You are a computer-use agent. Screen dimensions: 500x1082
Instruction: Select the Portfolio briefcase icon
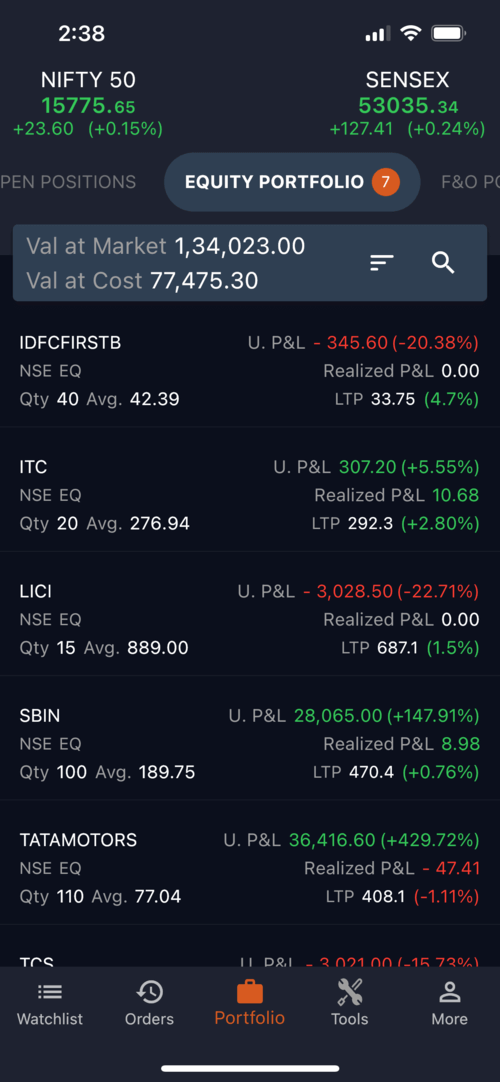[250, 992]
